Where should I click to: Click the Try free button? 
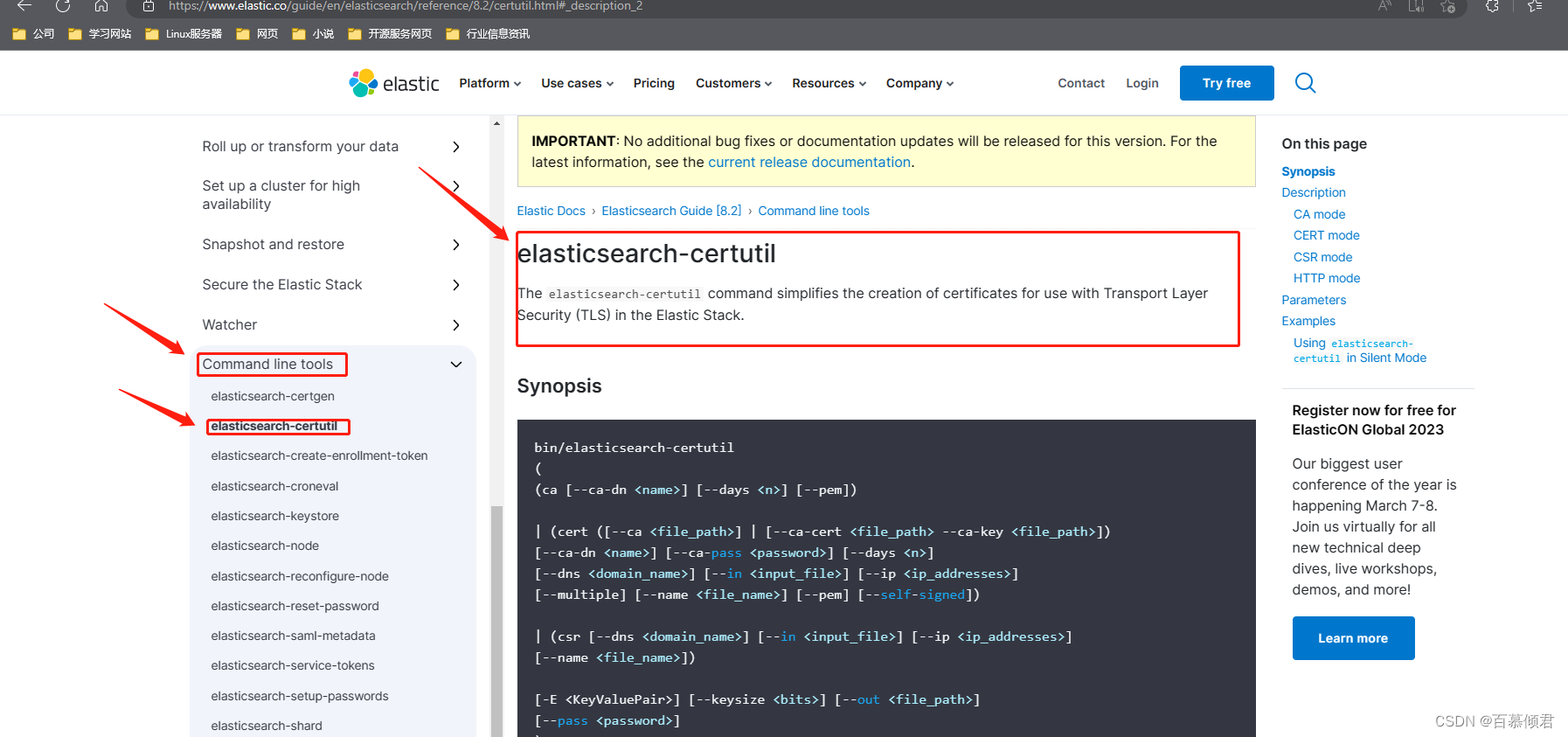[x=1226, y=83]
